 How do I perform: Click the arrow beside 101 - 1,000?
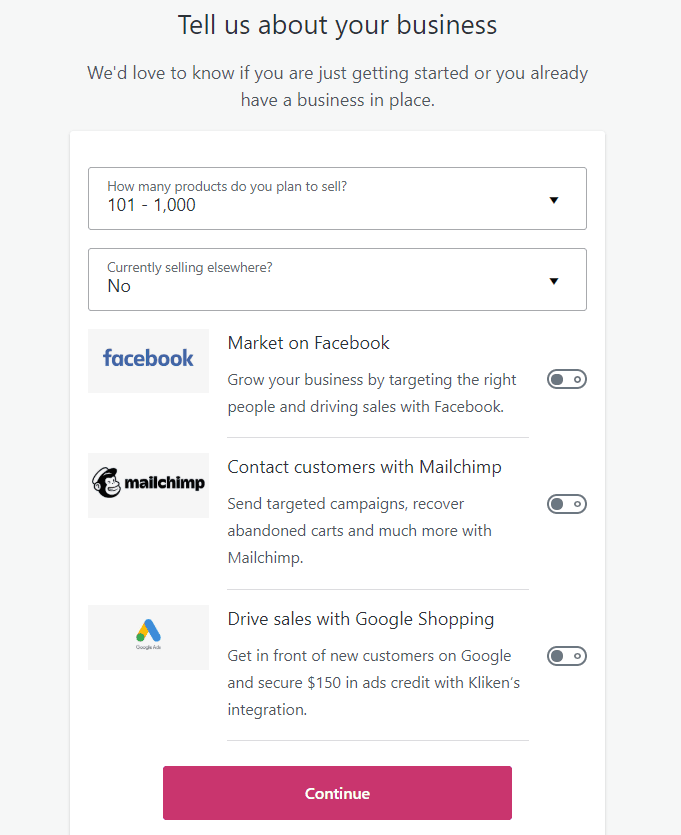click(x=554, y=200)
